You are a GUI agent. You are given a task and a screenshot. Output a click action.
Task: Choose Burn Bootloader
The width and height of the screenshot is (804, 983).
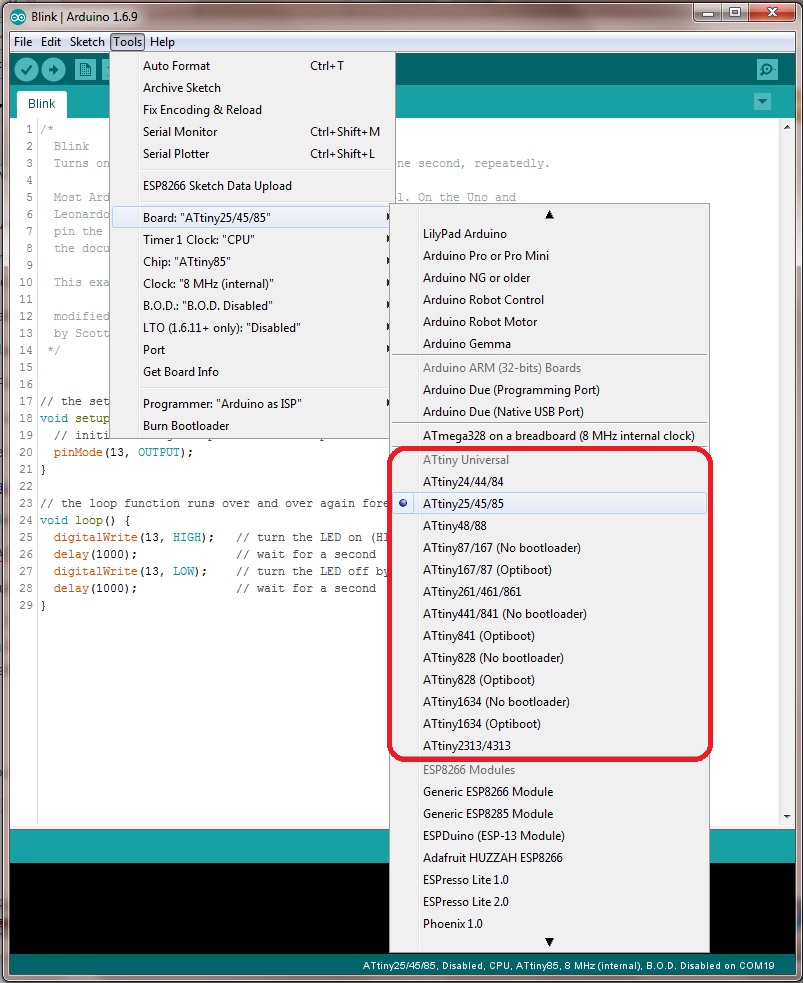click(x=251, y=425)
